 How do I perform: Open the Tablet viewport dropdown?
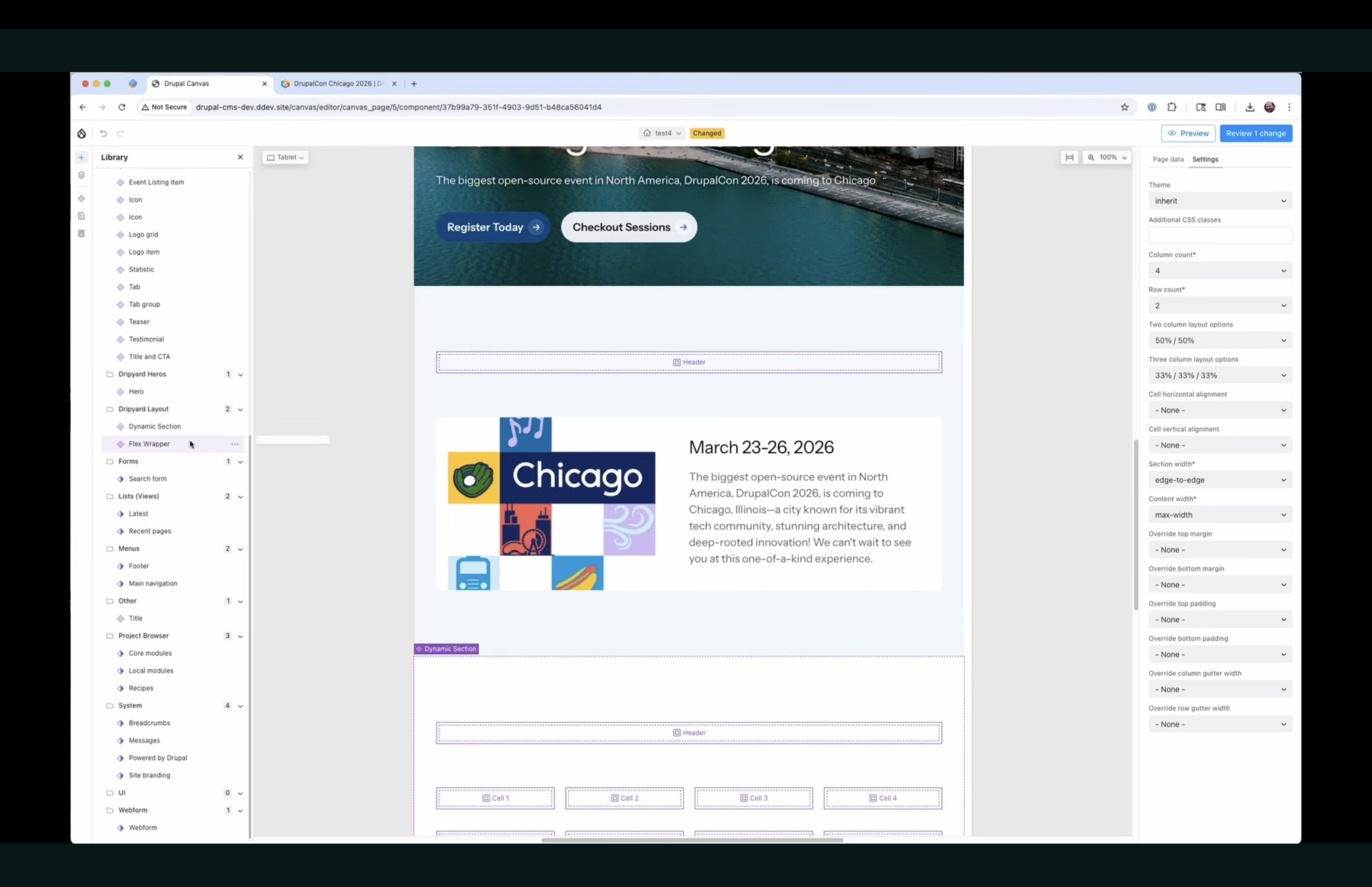pyautogui.click(x=285, y=157)
